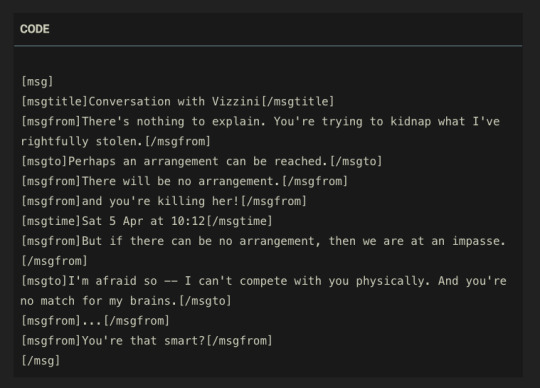Click the Conversation with Vizzini title line
The width and height of the screenshot is (540, 388).
click(x=178, y=102)
